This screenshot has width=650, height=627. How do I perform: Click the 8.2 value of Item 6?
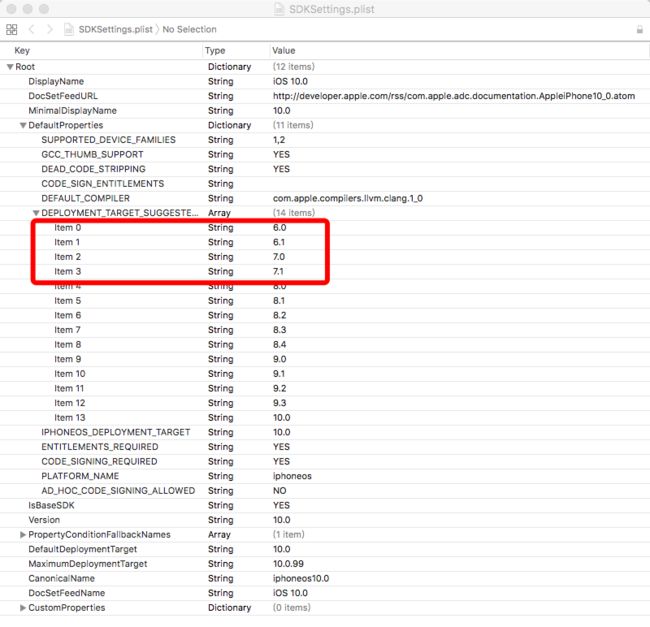point(279,315)
